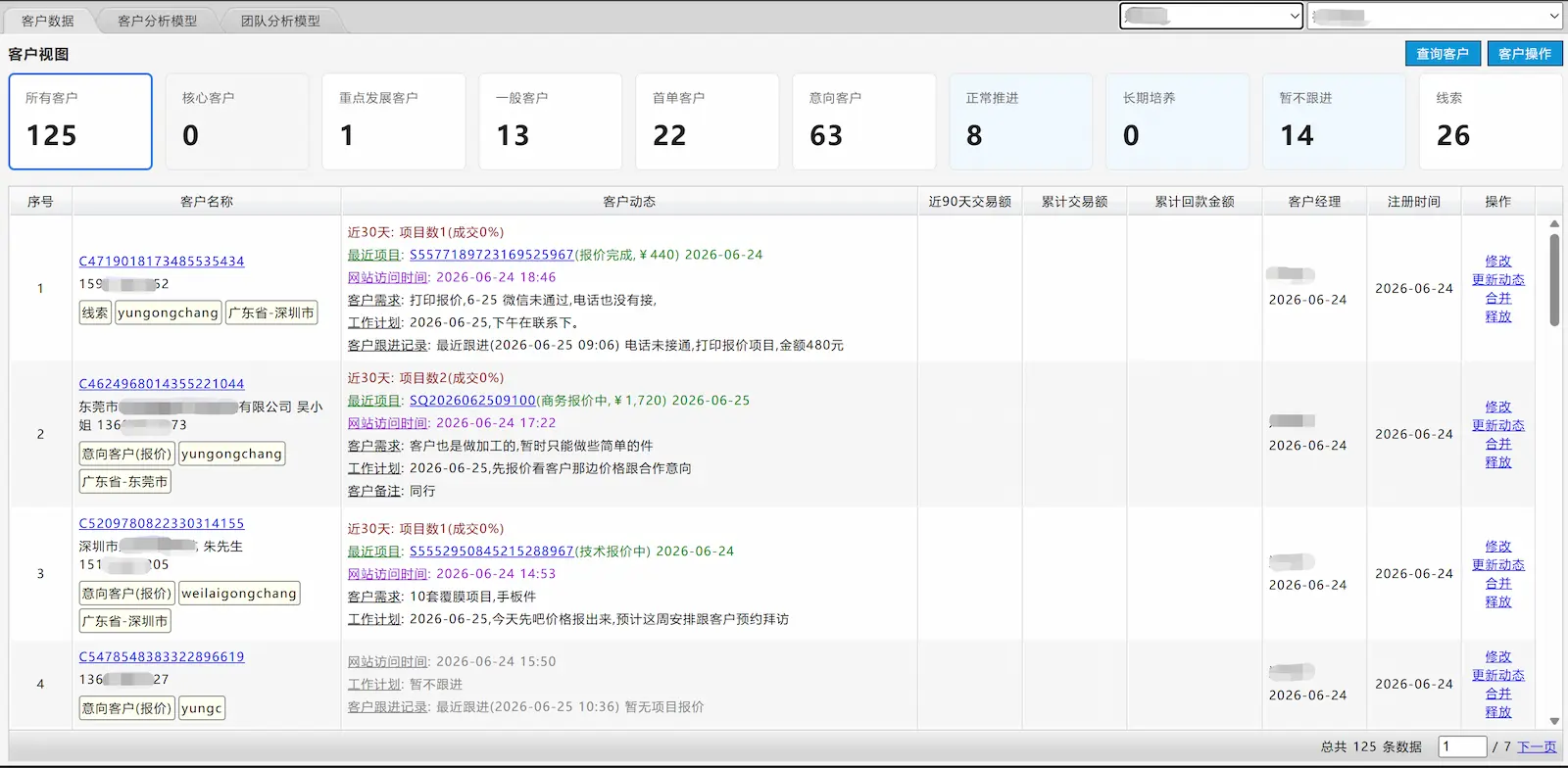Click the table's vertical scrollbar thumb
This screenshot has height=768, width=1568.
click(1554, 280)
